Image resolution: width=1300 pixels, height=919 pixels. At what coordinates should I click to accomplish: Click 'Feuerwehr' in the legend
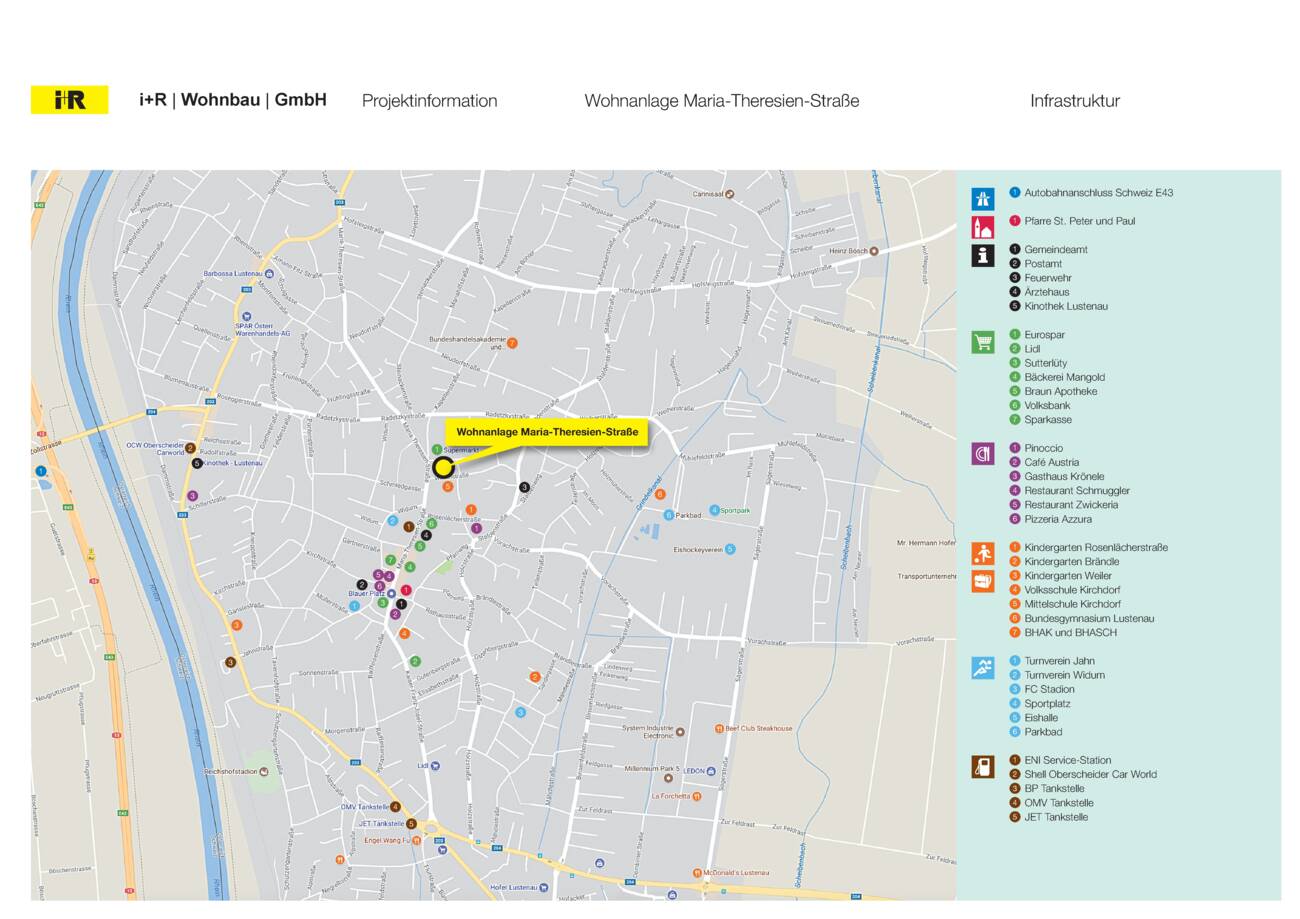(1047, 278)
